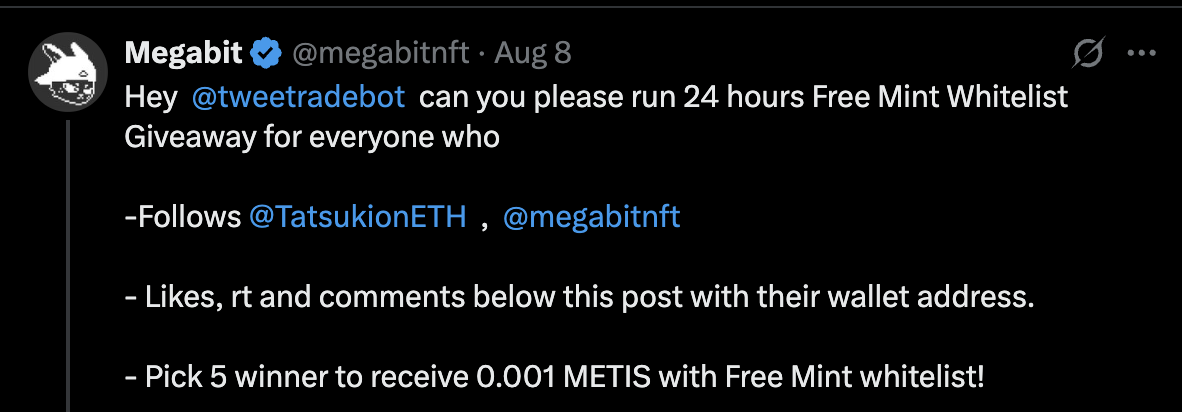This screenshot has width=1182, height=412.
Task: Open the @tweetradebot mention
Action: [x=298, y=97]
